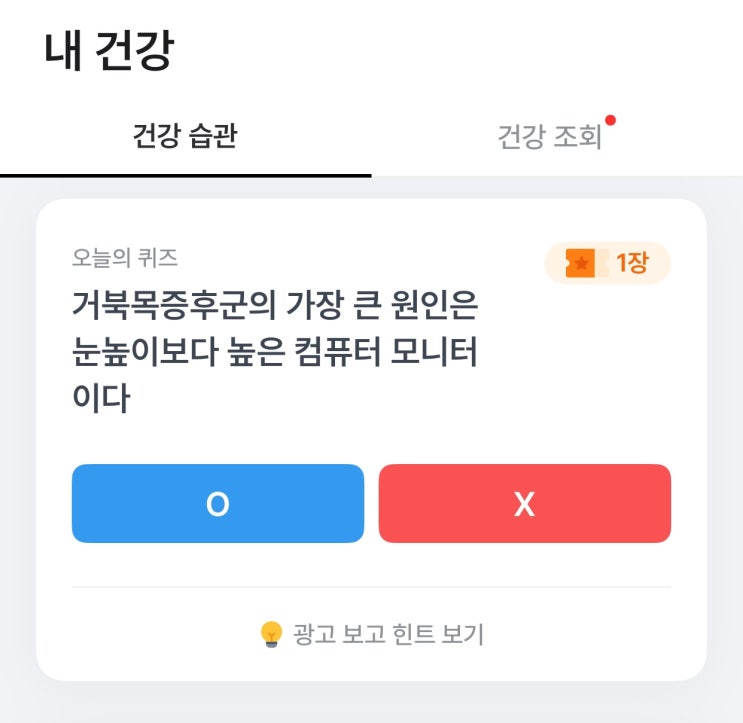Viewport: 743px width, 723px height.
Task: Open the 광고 보고 힌트 보기 link
Action: click(x=388, y=634)
